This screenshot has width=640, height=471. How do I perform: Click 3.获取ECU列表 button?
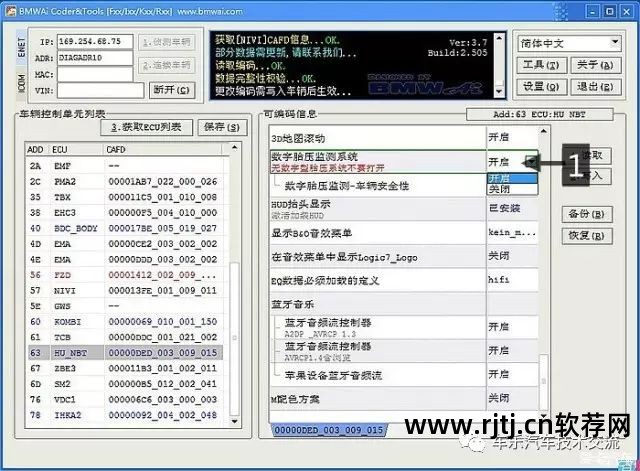pos(147,127)
